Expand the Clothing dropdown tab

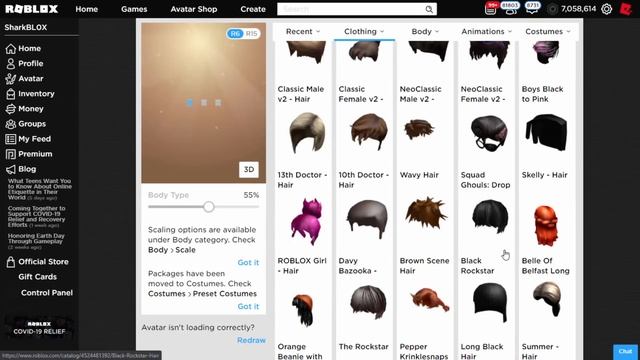pos(364,31)
